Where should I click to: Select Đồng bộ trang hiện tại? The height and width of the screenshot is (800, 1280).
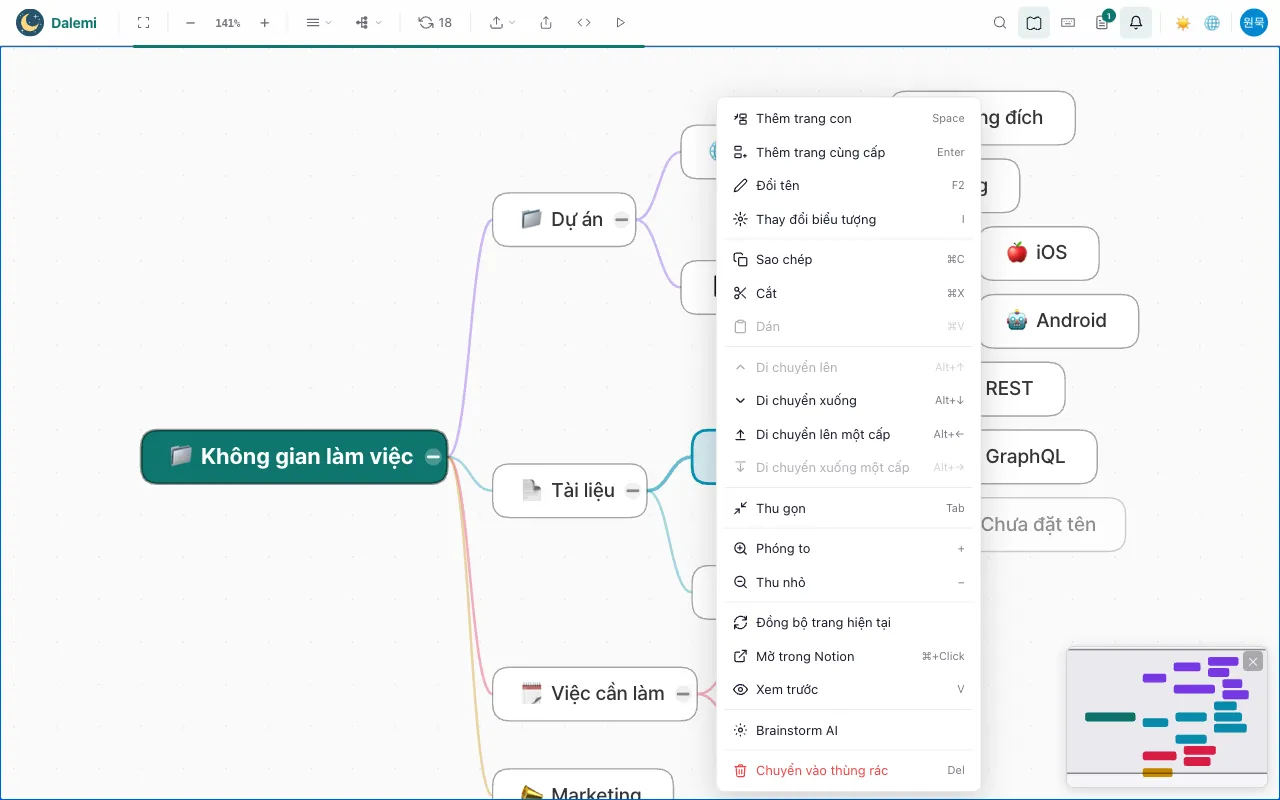849,622
